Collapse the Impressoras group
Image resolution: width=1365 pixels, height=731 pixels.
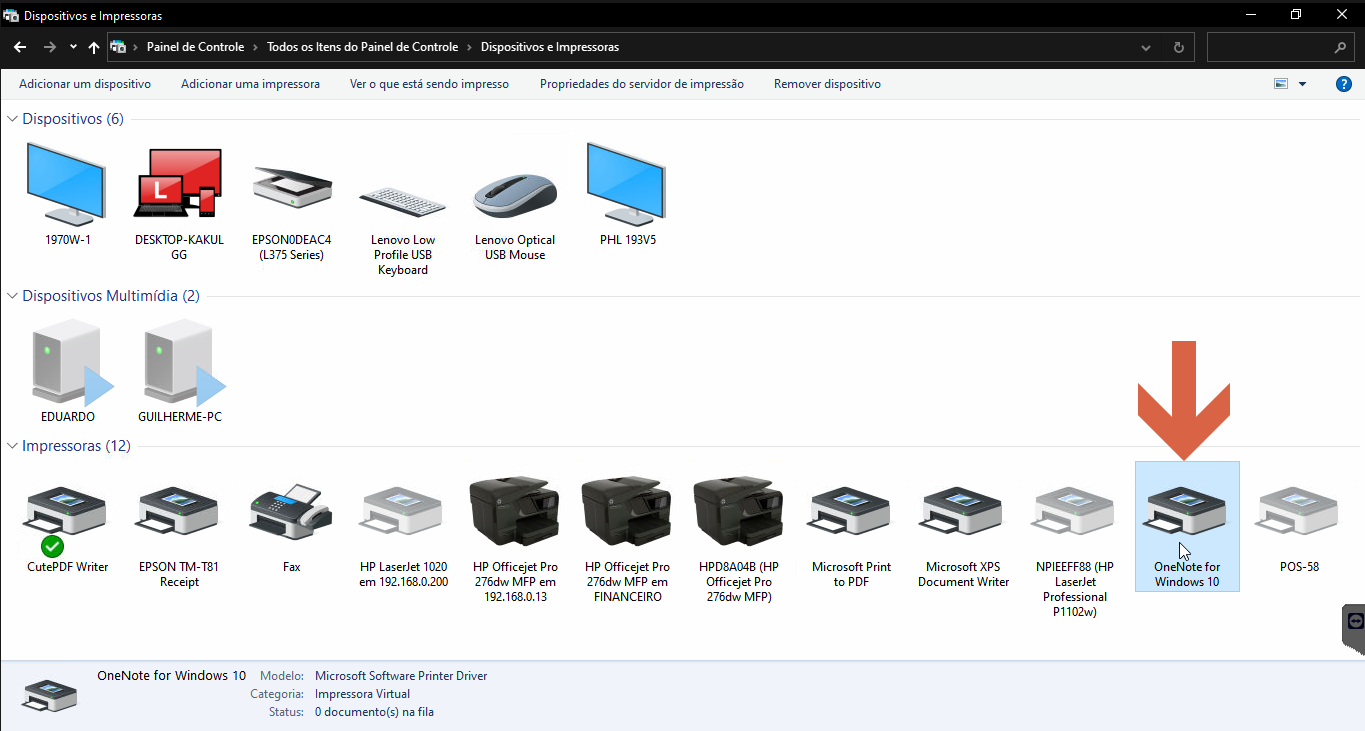pyautogui.click(x=13, y=446)
